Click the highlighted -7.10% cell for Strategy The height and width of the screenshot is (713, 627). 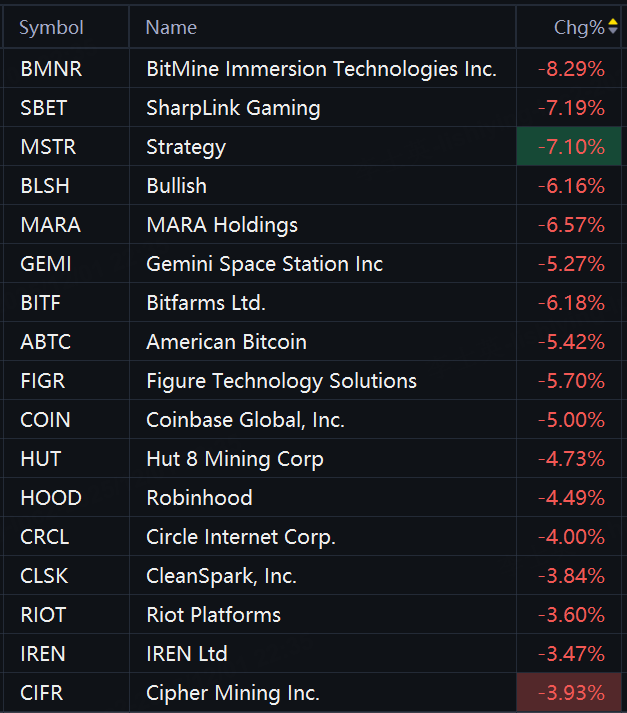pos(570,147)
